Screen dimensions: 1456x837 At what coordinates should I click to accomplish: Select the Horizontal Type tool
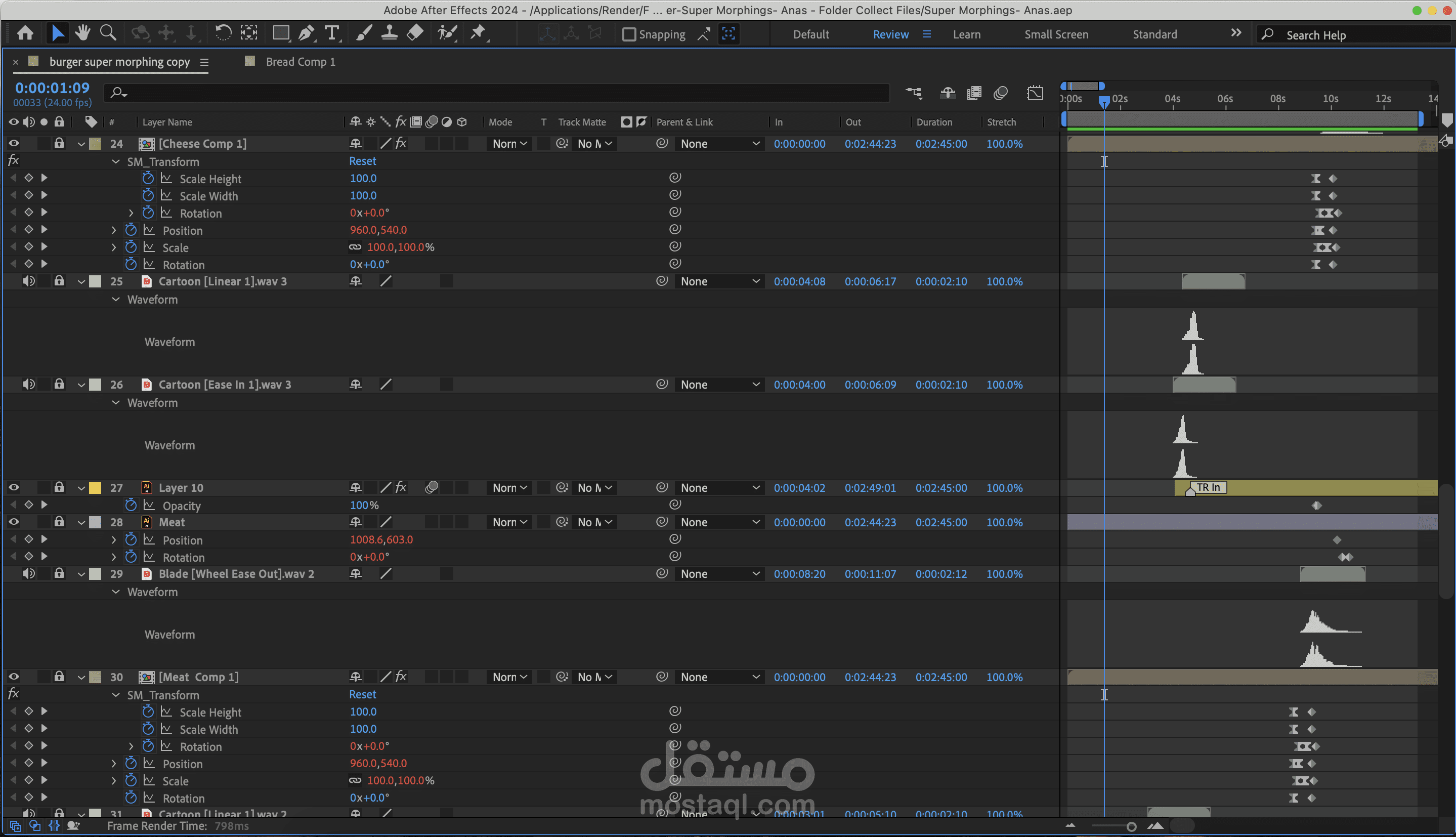331,33
